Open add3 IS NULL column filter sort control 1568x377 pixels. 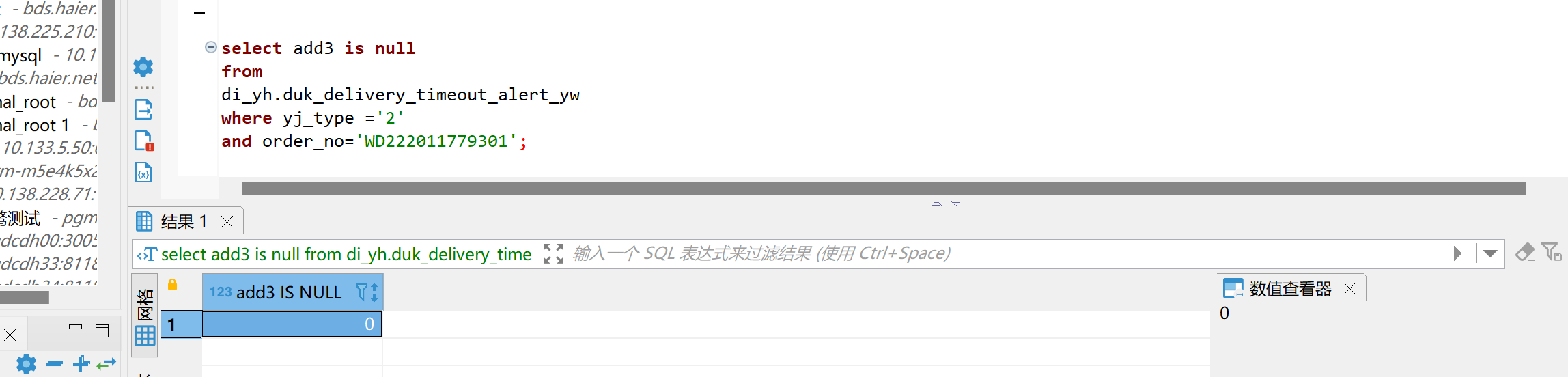click(x=367, y=292)
